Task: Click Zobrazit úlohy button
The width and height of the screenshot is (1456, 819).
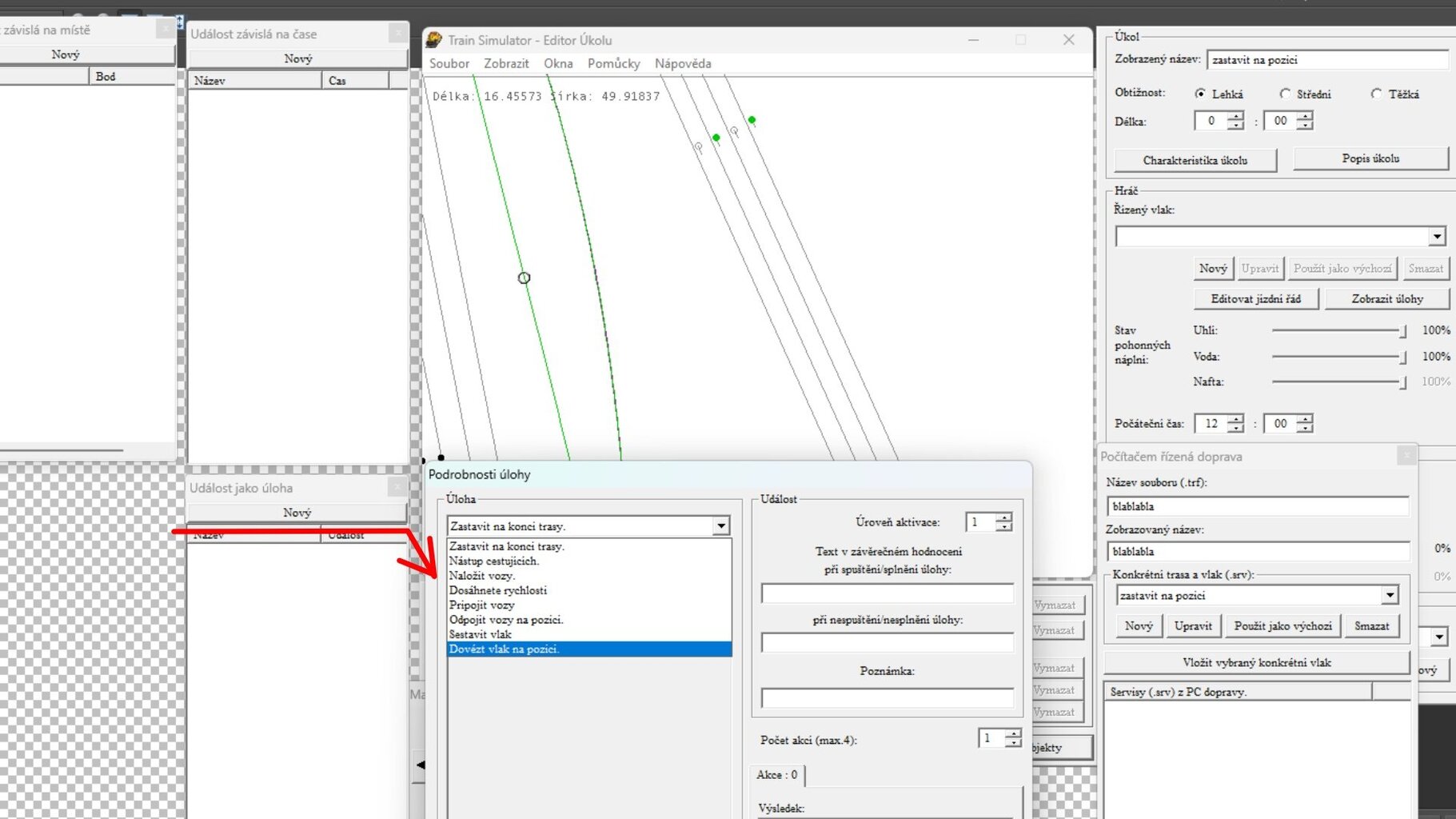Action: 1387,298
